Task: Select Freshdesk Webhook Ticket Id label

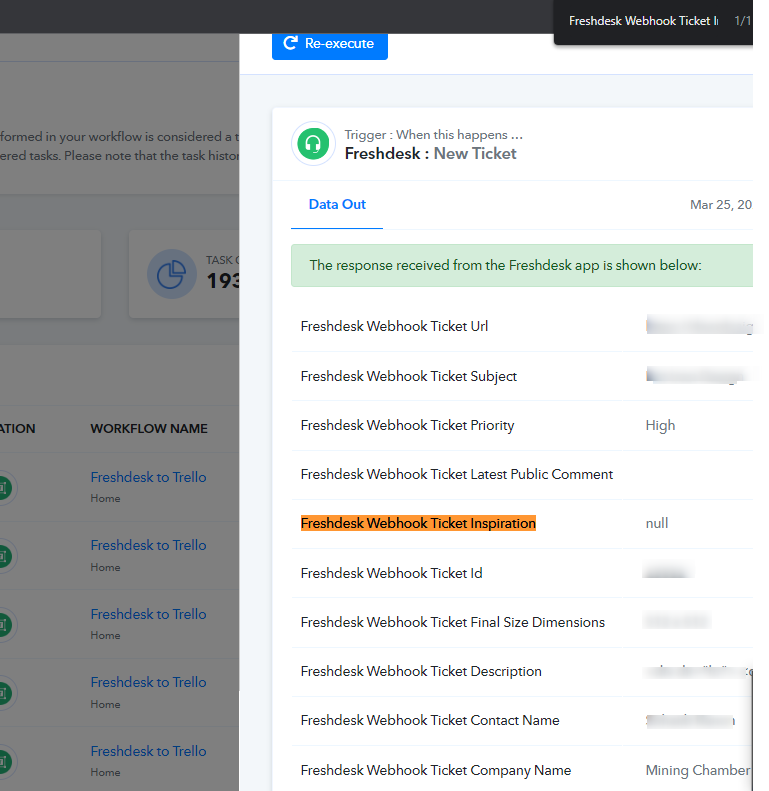Action: tap(392, 573)
